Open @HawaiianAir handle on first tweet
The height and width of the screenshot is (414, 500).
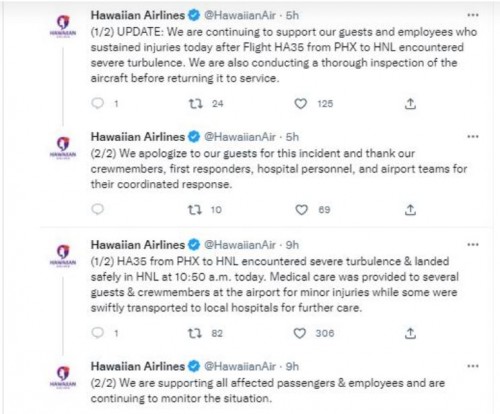pyautogui.click(x=240, y=15)
